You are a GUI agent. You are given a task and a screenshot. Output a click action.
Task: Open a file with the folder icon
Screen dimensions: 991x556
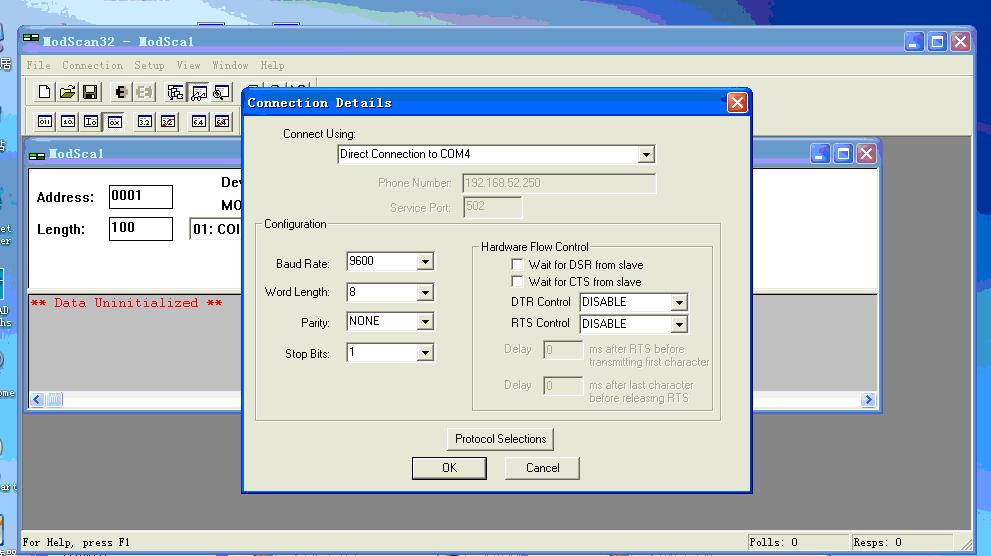[x=67, y=92]
